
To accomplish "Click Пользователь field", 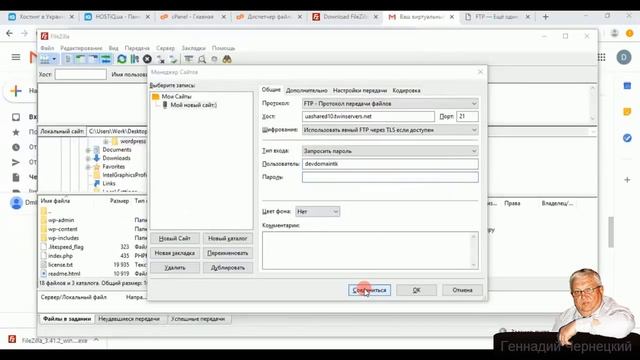I will tap(390, 164).
